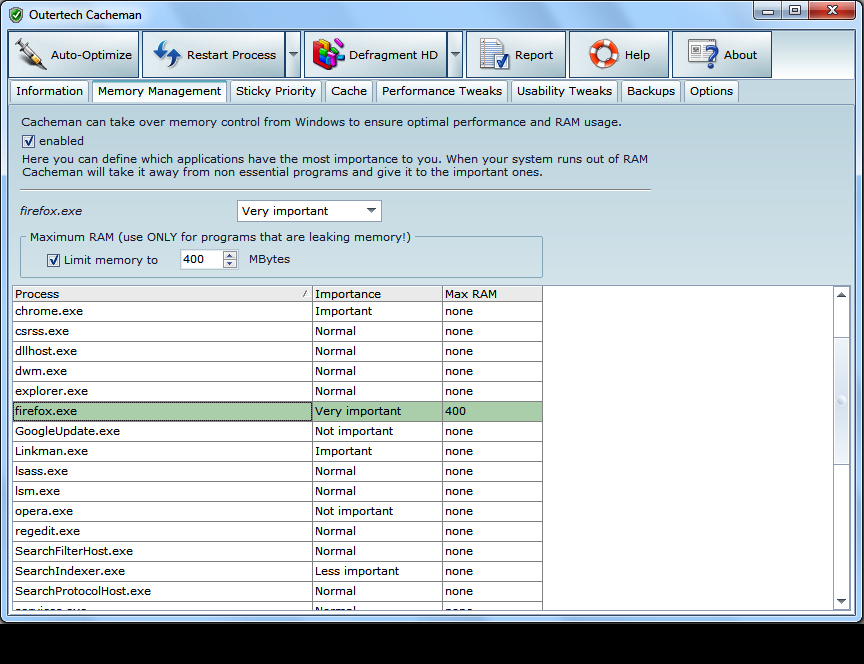The image size is (864, 664).
Task: Click the Defragment HD button label
Action: [393, 55]
